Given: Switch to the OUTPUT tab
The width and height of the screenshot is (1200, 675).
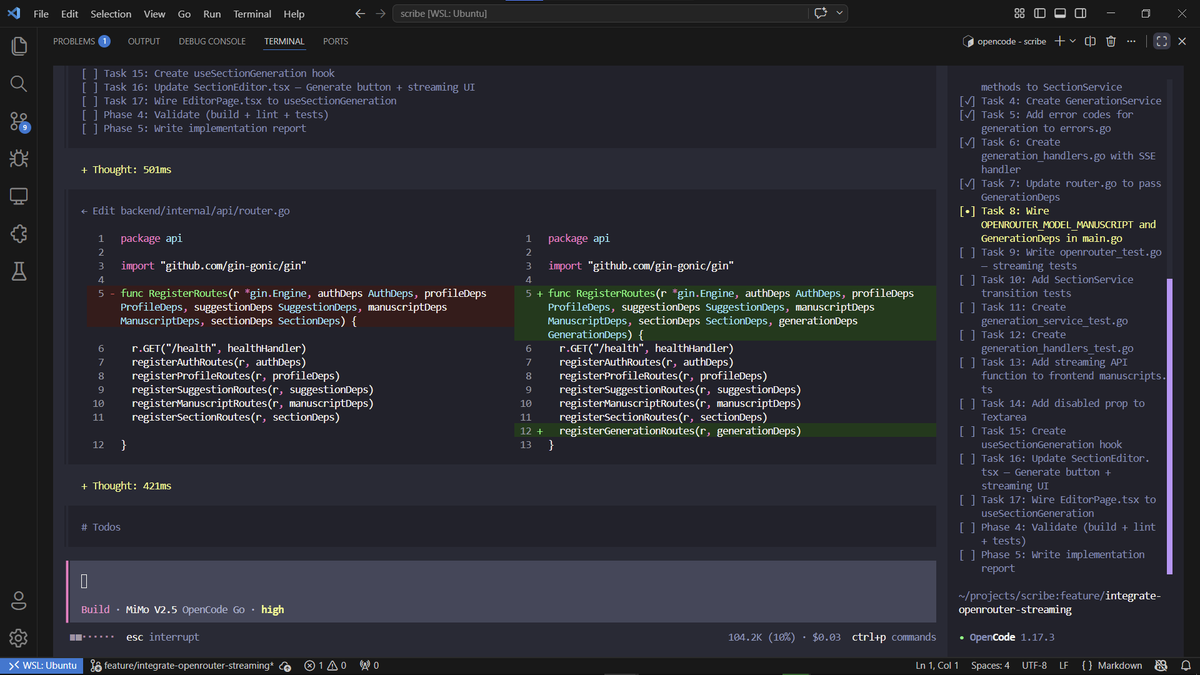Looking at the screenshot, I should 144,41.
